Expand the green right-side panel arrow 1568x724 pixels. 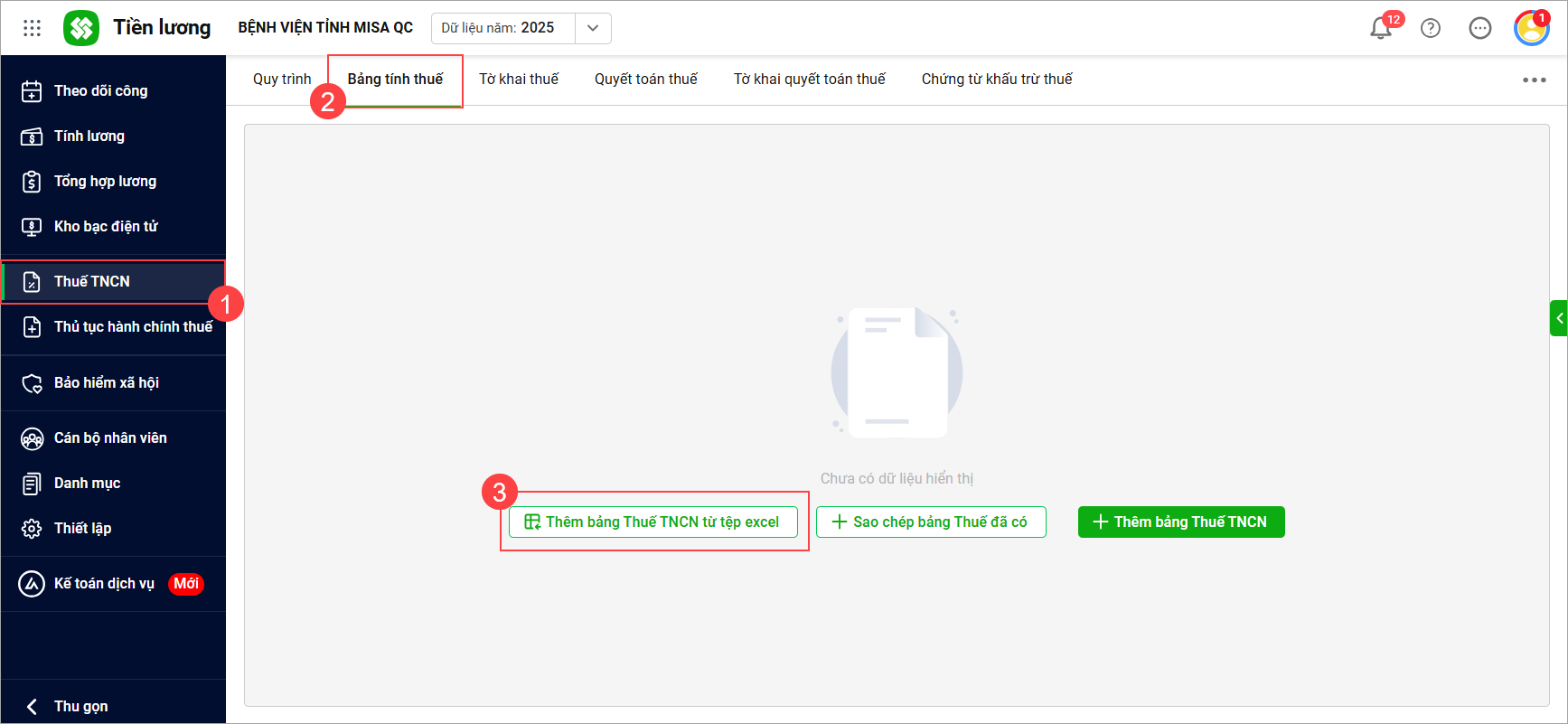(1559, 318)
